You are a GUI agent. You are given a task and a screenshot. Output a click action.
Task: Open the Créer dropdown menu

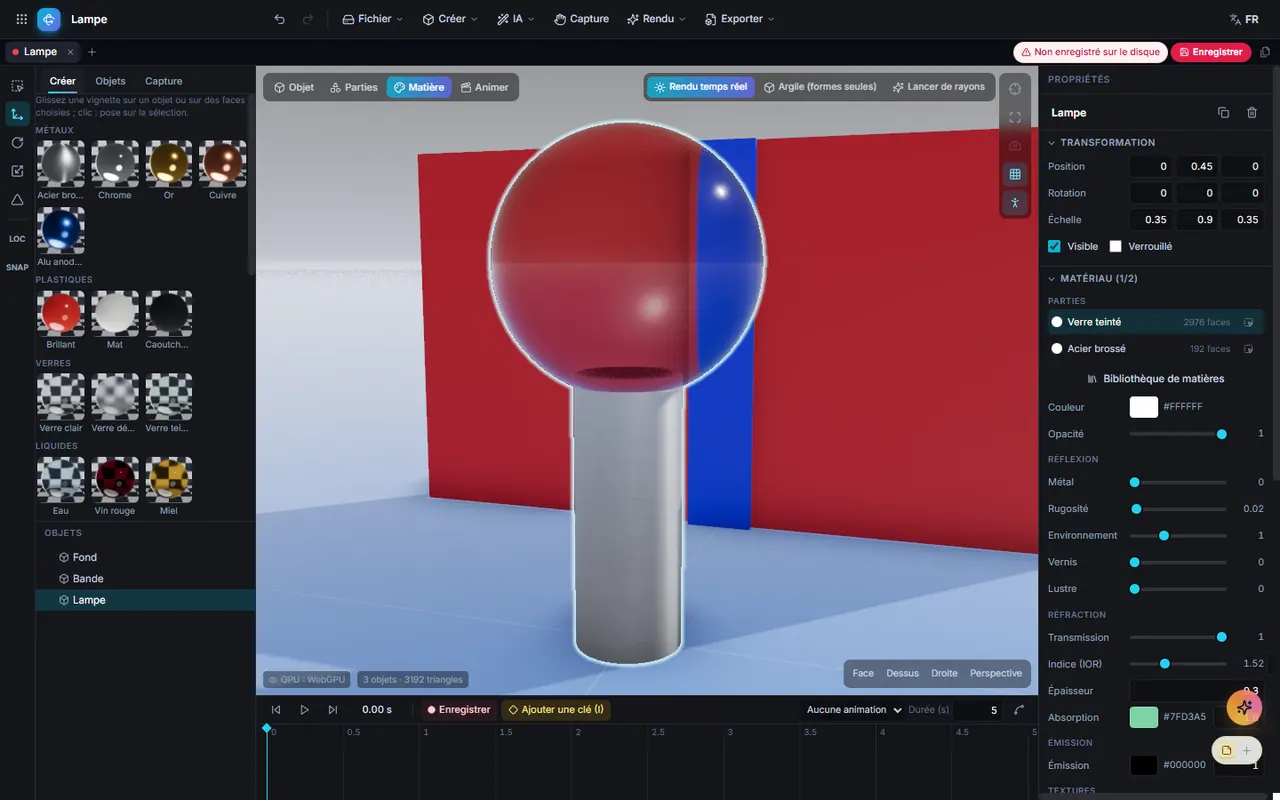pos(450,19)
